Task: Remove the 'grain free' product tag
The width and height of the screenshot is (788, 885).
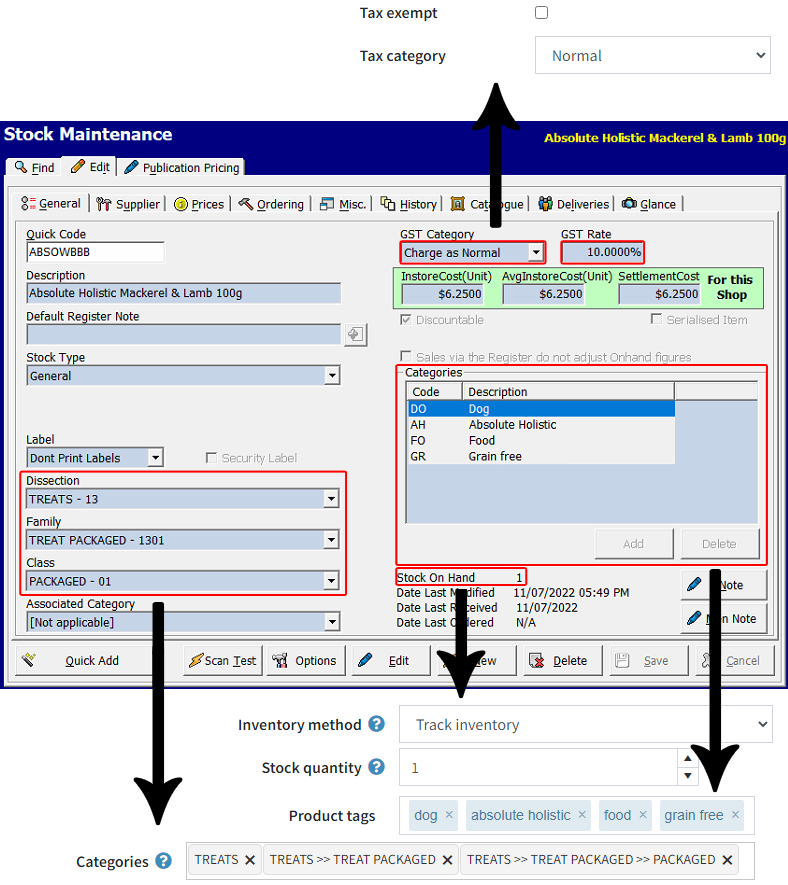Action: (x=736, y=815)
